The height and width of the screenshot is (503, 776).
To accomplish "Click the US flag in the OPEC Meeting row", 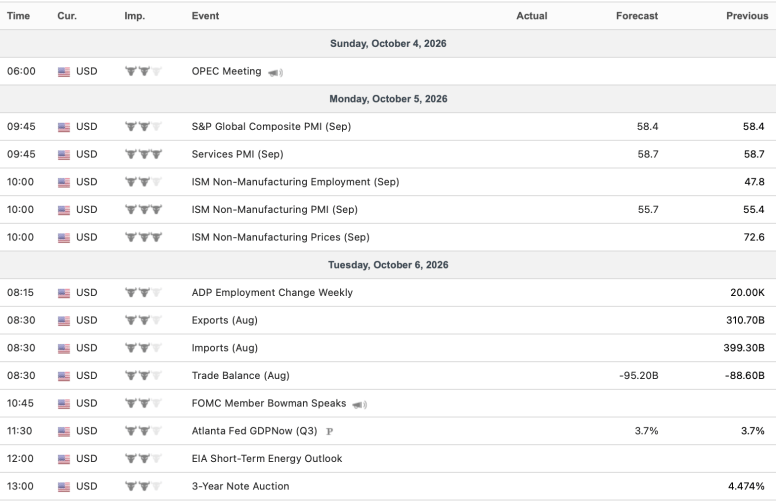I will [x=64, y=72].
